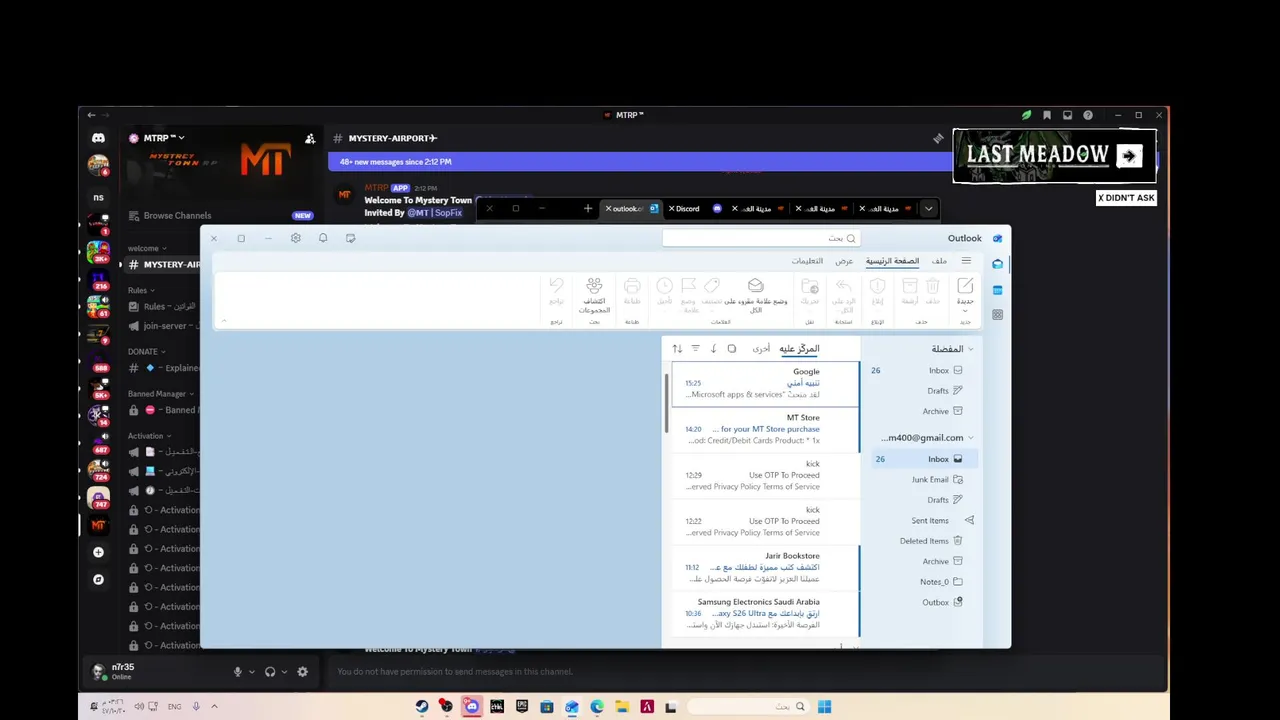
Task: Open the Jarir Bookstore email
Action: click(x=765, y=568)
